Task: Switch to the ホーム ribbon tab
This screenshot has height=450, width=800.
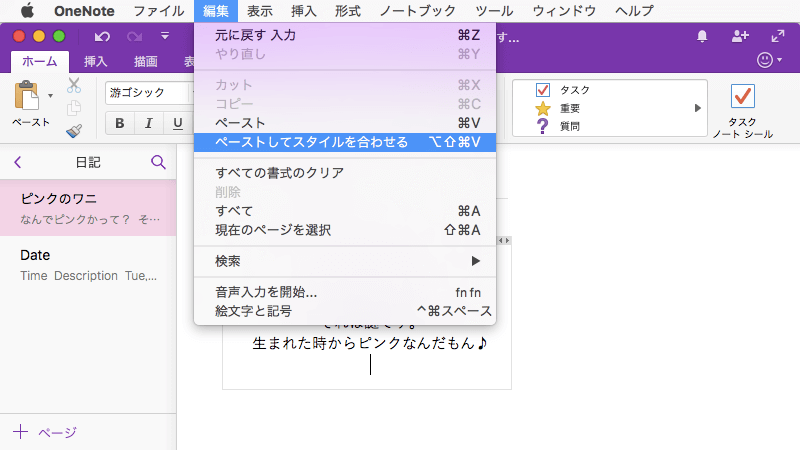Action: pyautogui.click(x=40, y=62)
